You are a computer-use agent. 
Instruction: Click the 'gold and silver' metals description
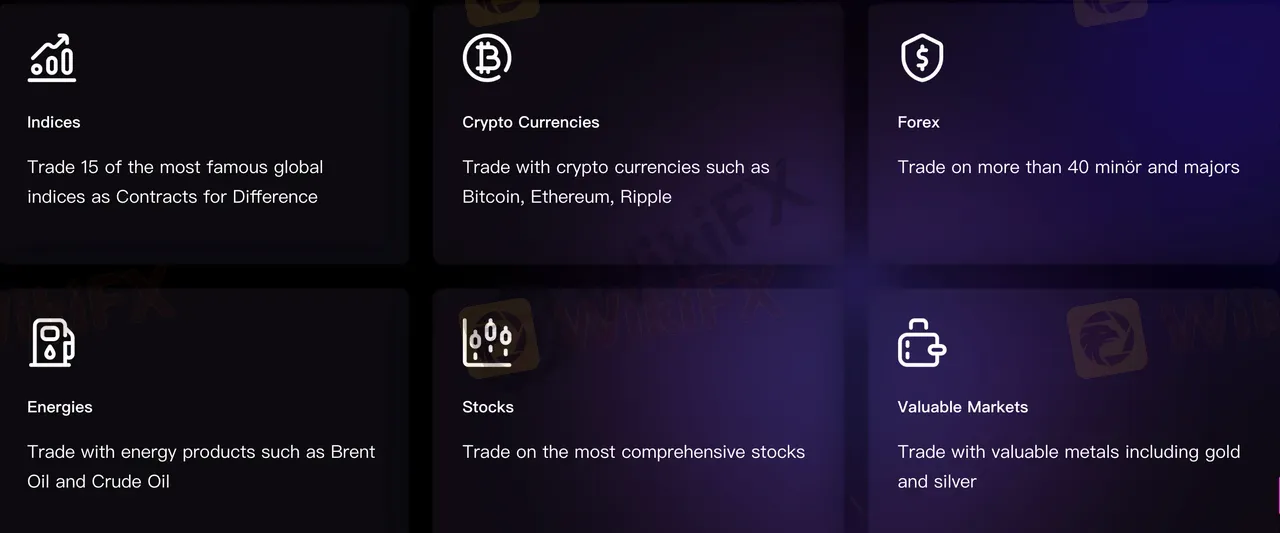pyautogui.click(x=1068, y=466)
